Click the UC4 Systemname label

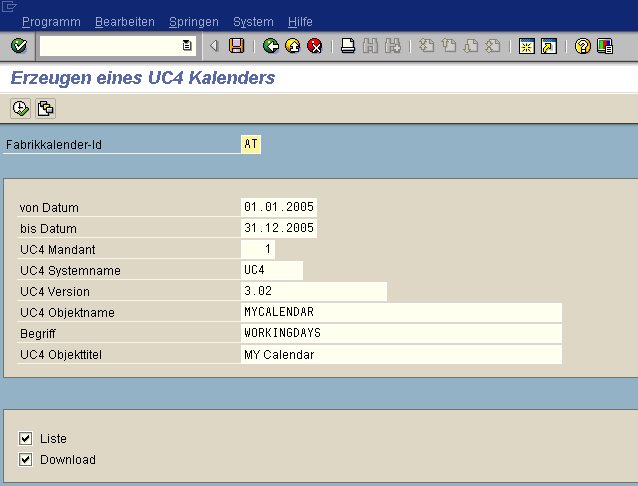coord(70,271)
